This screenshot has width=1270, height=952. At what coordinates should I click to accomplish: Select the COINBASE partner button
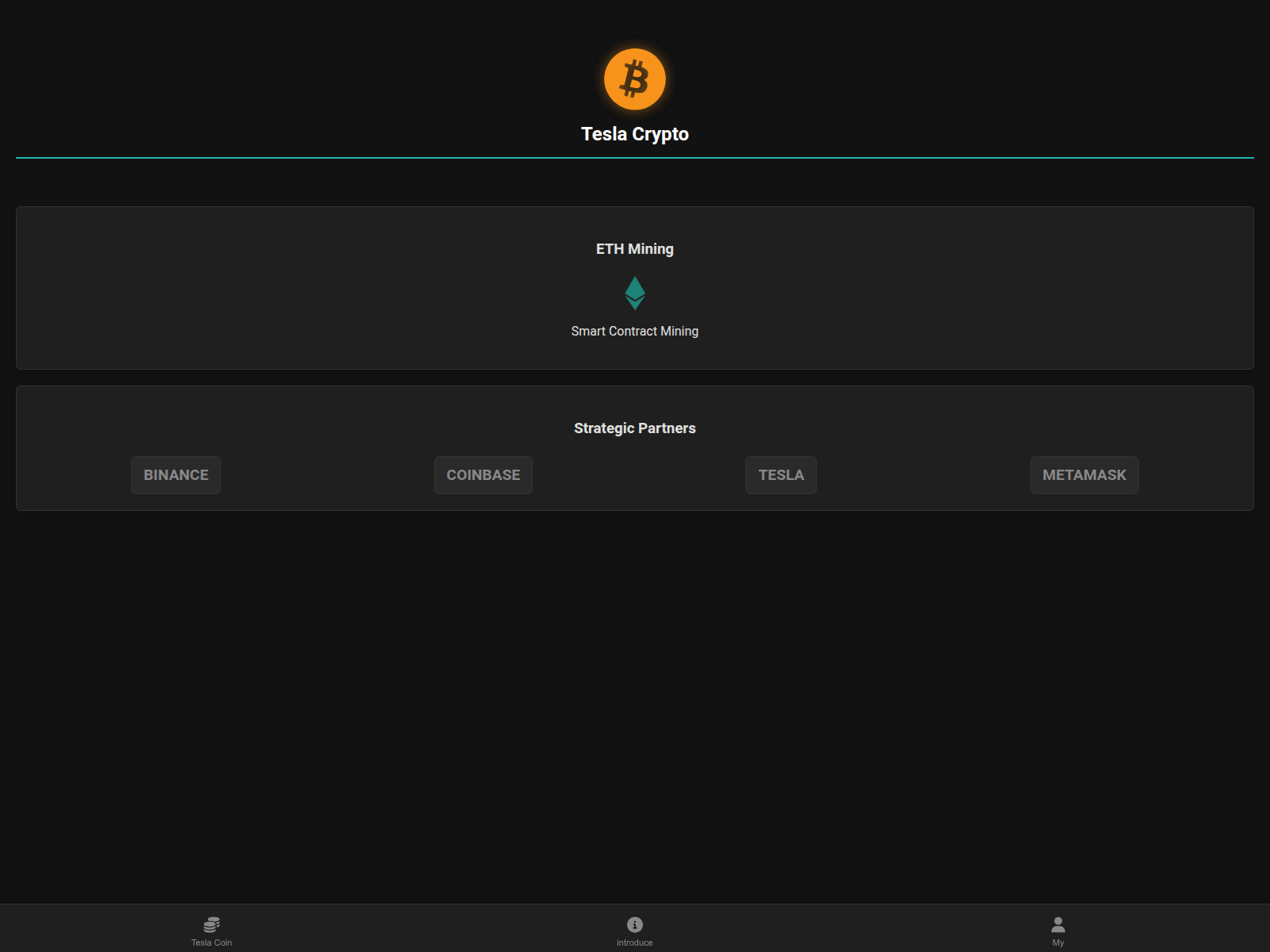point(483,475)
